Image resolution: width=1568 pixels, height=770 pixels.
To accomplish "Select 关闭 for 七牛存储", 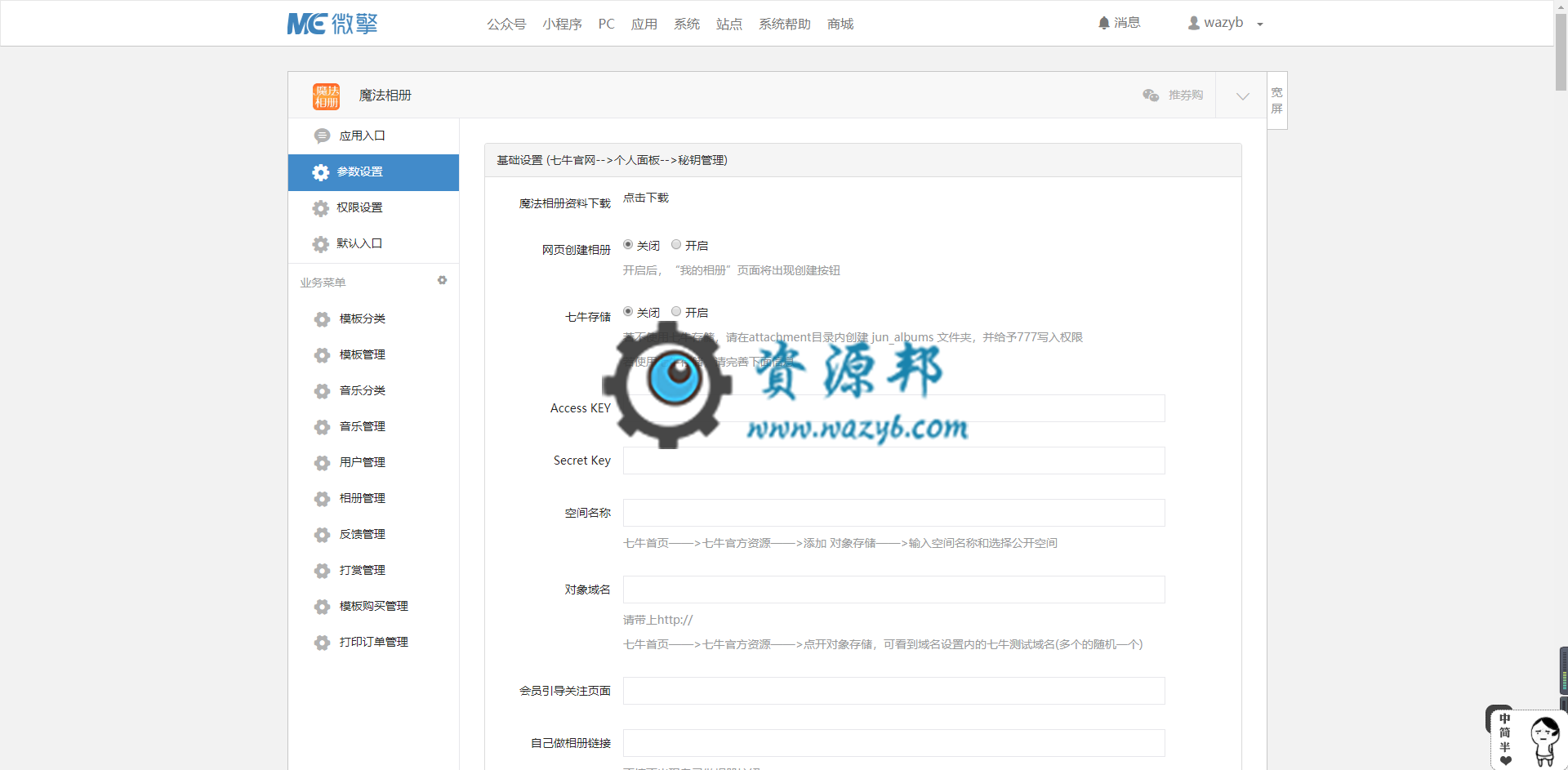I will [x=628, y=311].
